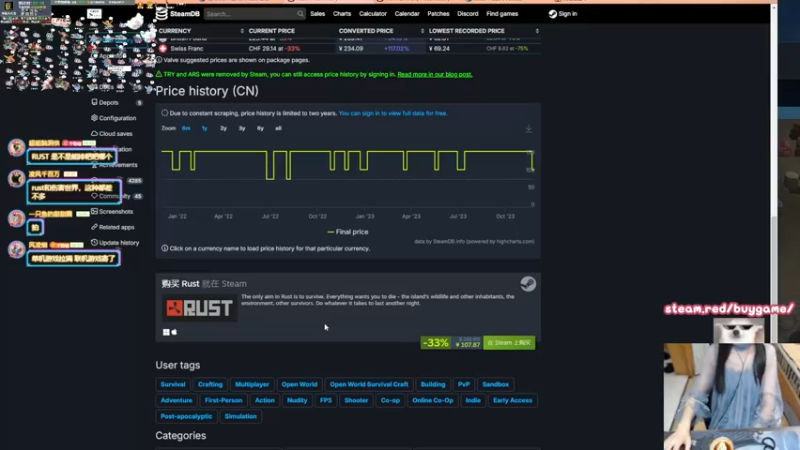Image resolution: width=800 pixels, height=450 pixels.
Task: Open the Simulation user tag
Action: point(240,416)
